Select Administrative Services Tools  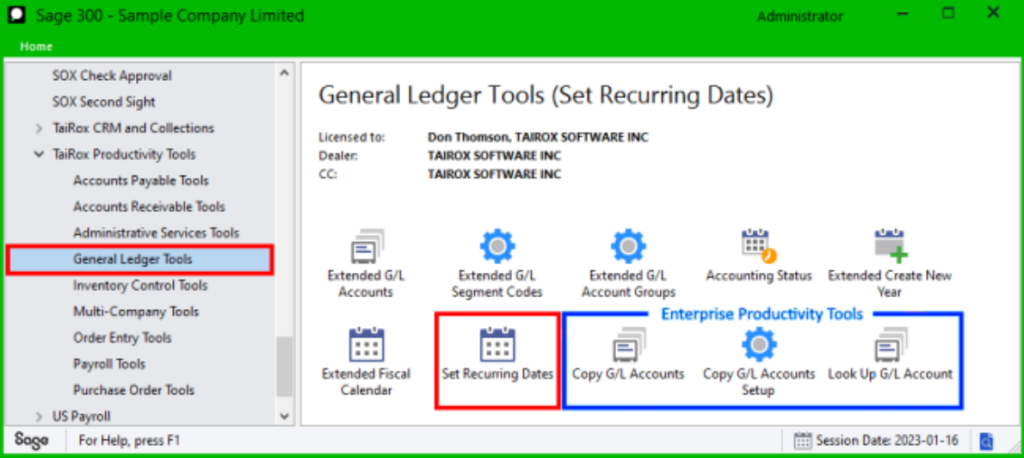[x=156, y=233]
